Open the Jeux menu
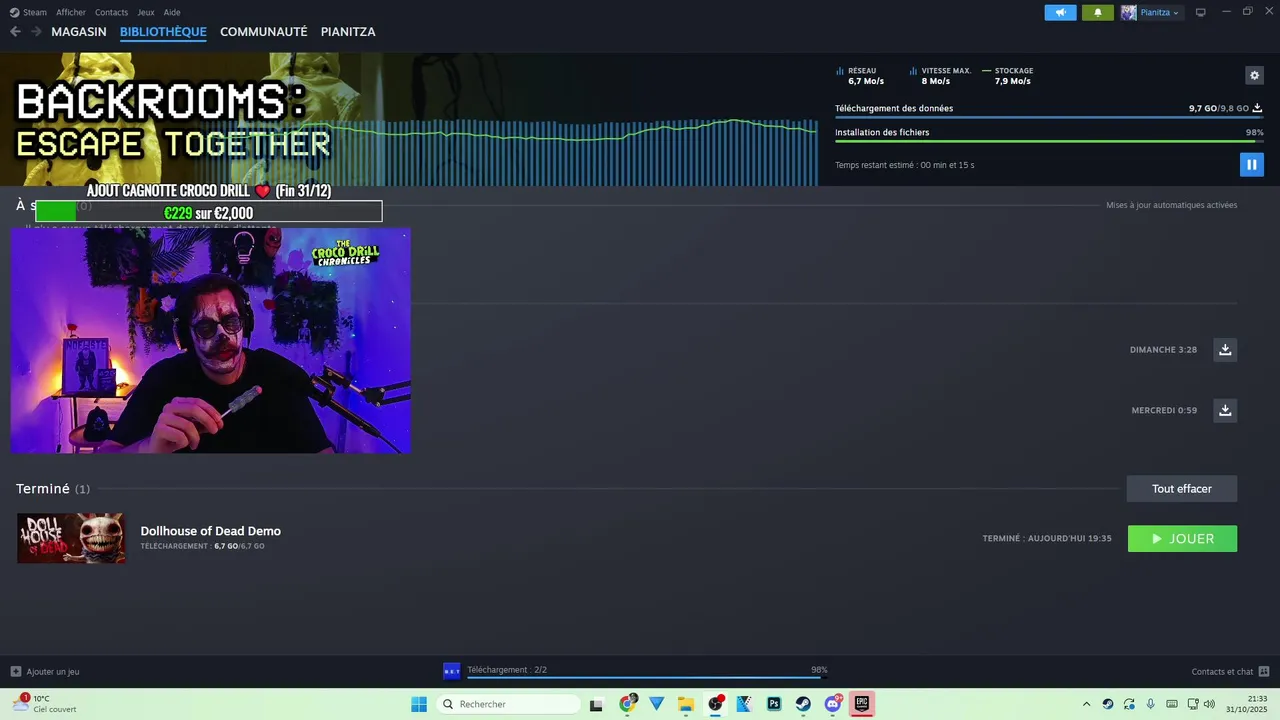1280x720 pixels. pos(146,13)
